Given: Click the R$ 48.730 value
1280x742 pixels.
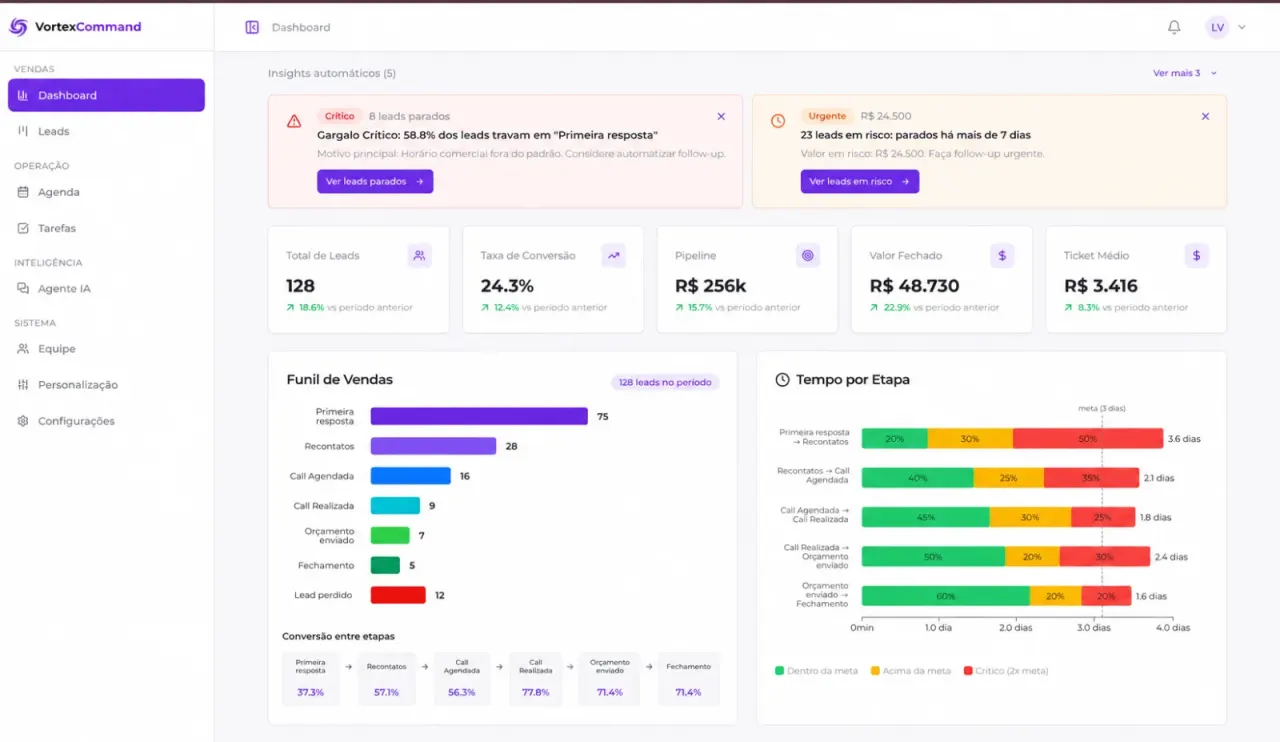Looking at the screenshot, I should click(x=914, y=286).
